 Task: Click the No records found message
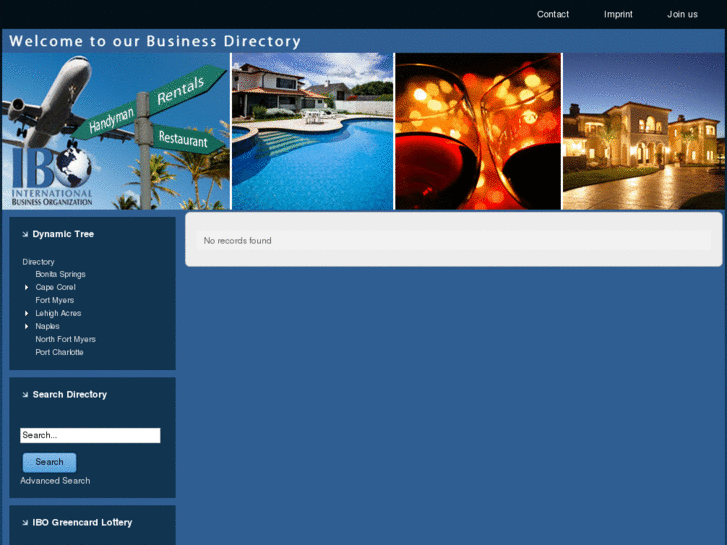click(x=237, y=241)
